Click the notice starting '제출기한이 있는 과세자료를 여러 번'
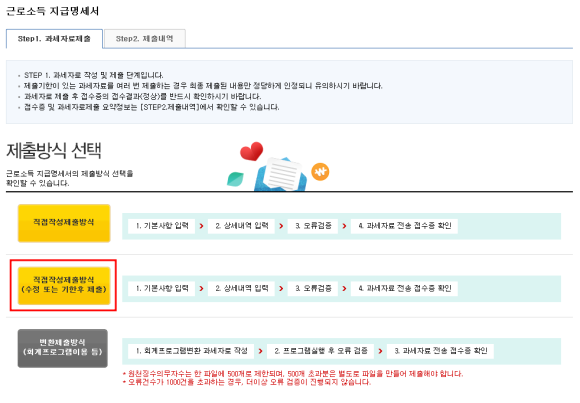Image resolution: width=580 pixels, height=403 pixels. [203, 86]
